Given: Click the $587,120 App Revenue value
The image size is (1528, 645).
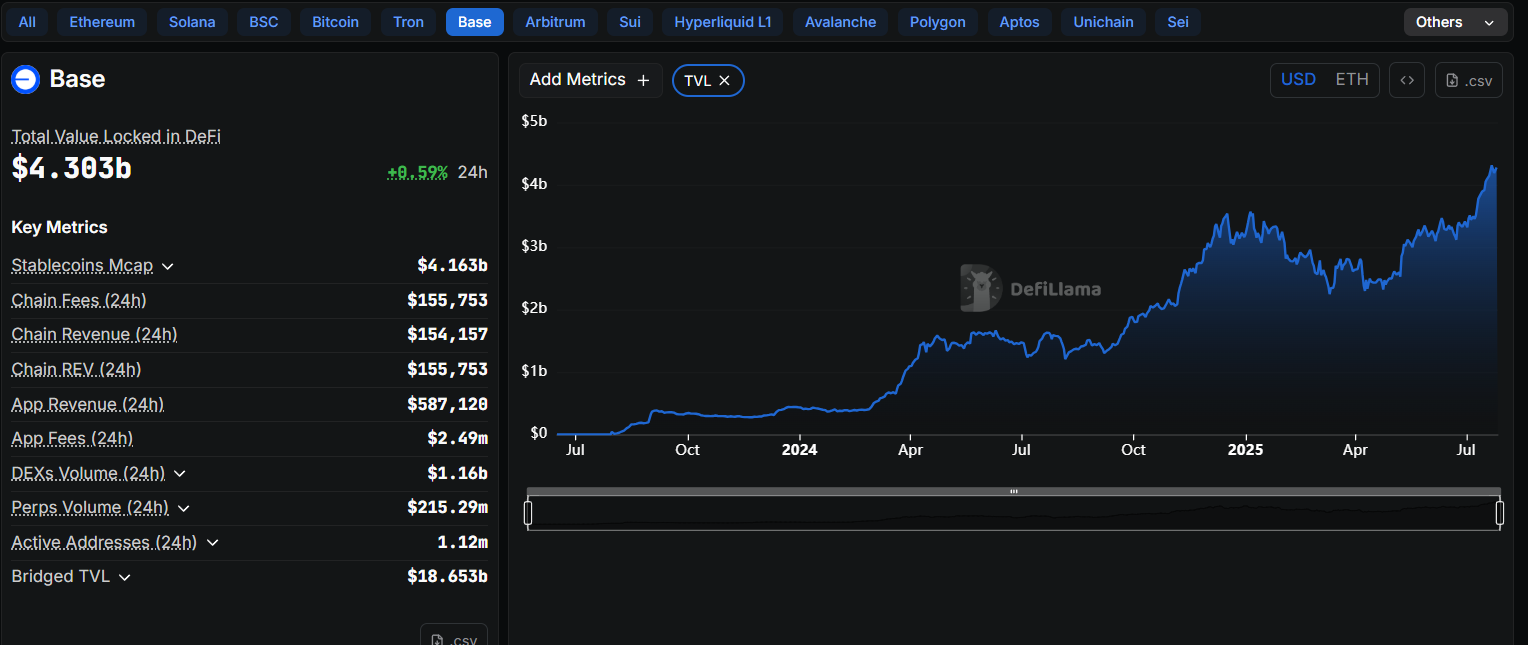Looking at the screenshot, I should pos(448,405).
